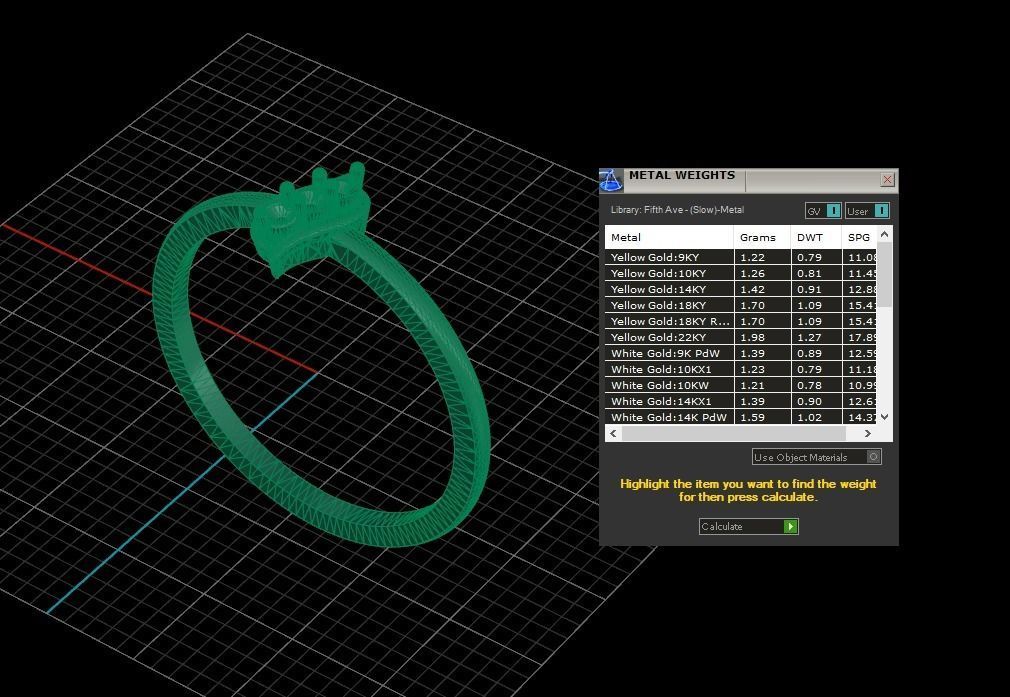Select the Yellow Gold:14KY row
The image size is (1010, 697).
(741, 289)
